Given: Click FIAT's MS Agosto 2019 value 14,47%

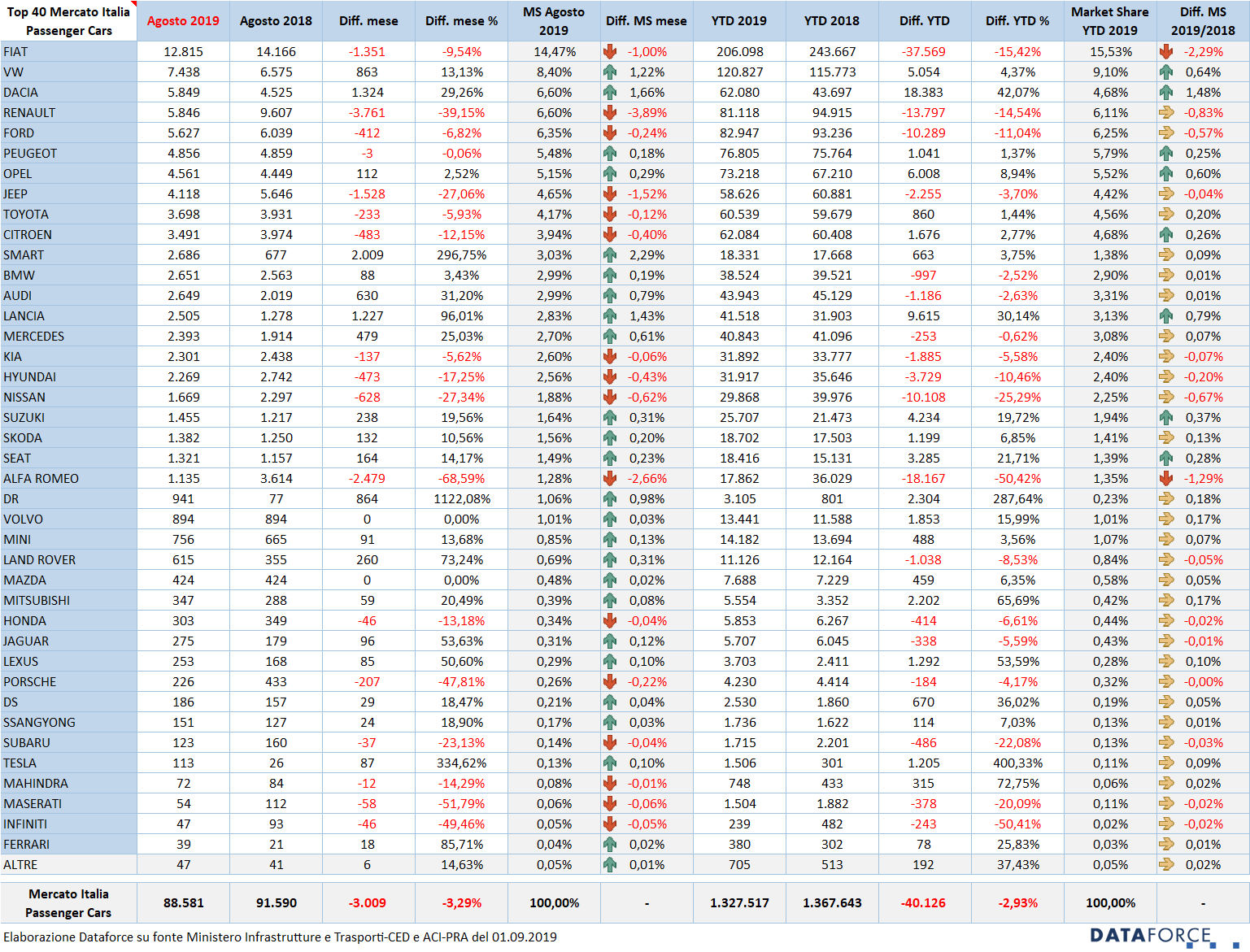Looking at the screenshot, I should (x=554, y=51).
